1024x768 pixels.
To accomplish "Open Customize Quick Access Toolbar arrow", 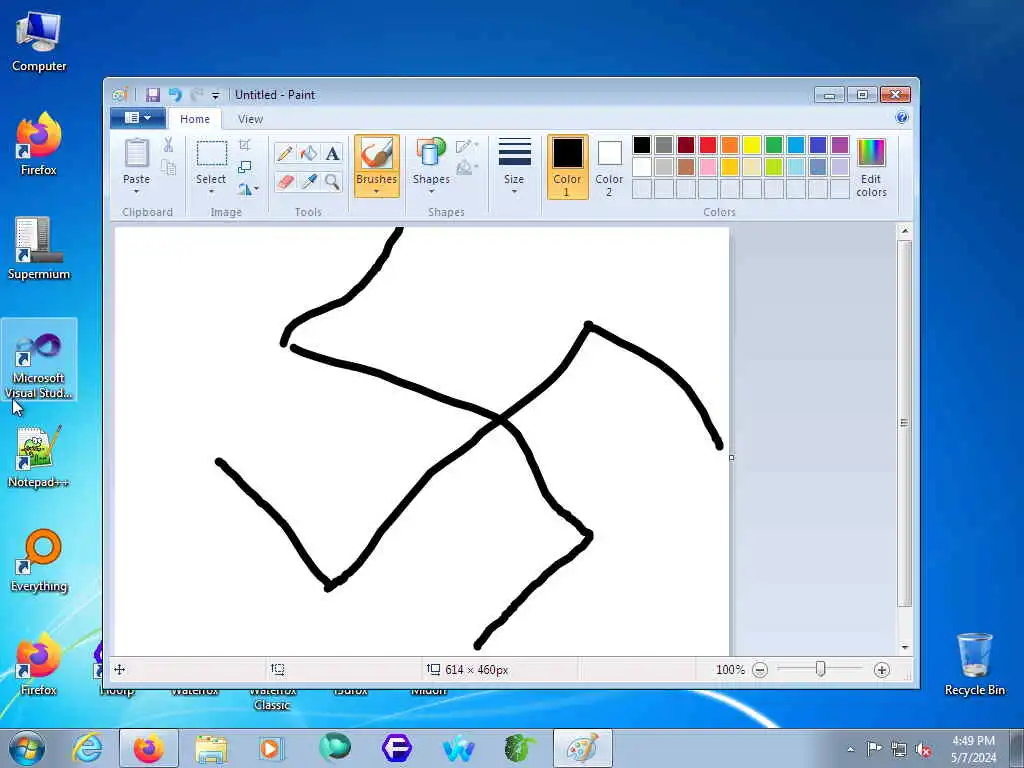I will pyautogui.click(x=216, y=96).
